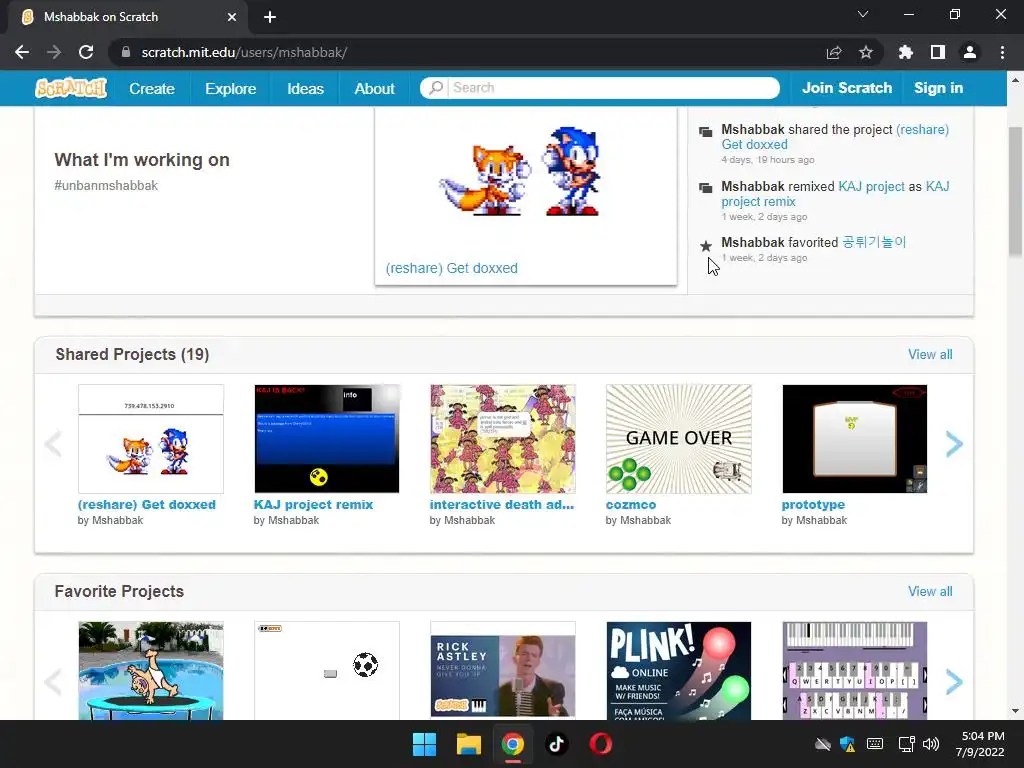Close the Mshabbak on Scratch tab

tap(232, 17)
